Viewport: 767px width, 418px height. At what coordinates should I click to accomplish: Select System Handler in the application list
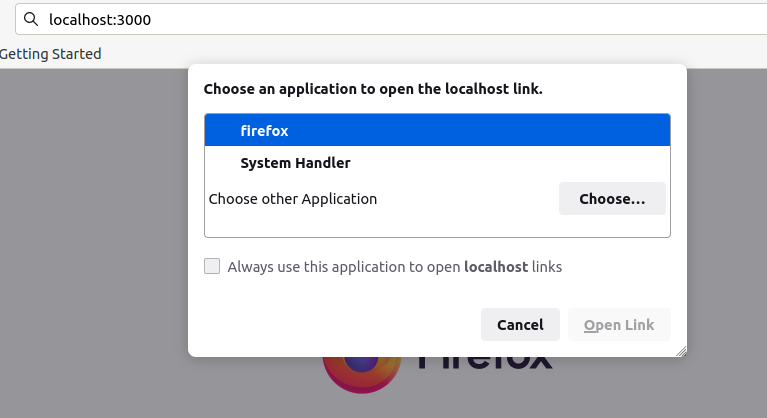point(437,162)
